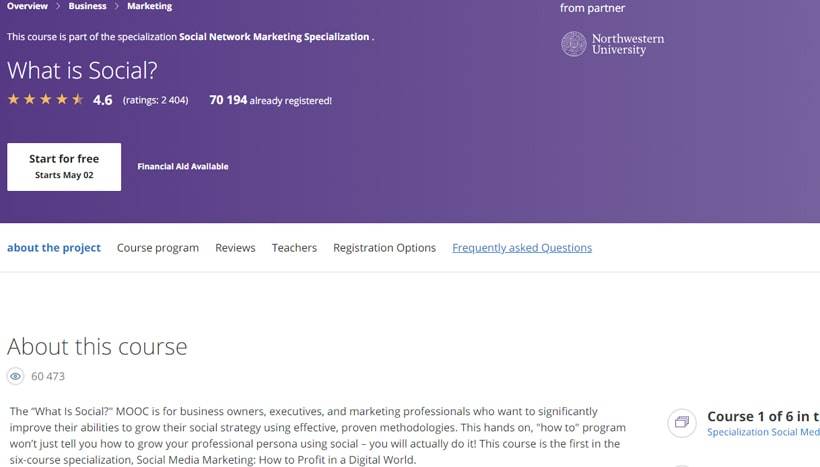
Task: Open Social Network Marketing Specialization link
Action: (x=274, y=37)
